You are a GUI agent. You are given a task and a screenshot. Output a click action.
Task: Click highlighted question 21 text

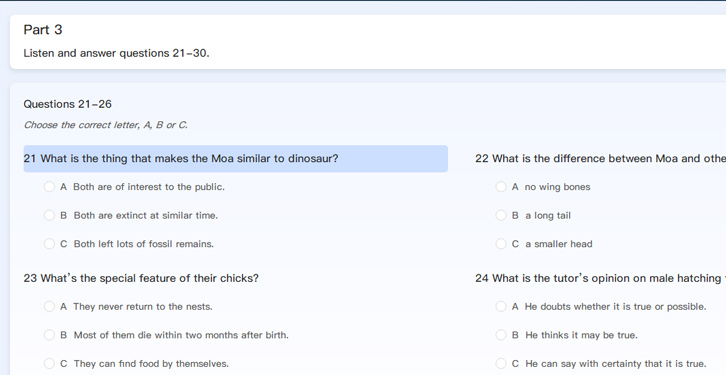tap(181, 158)
